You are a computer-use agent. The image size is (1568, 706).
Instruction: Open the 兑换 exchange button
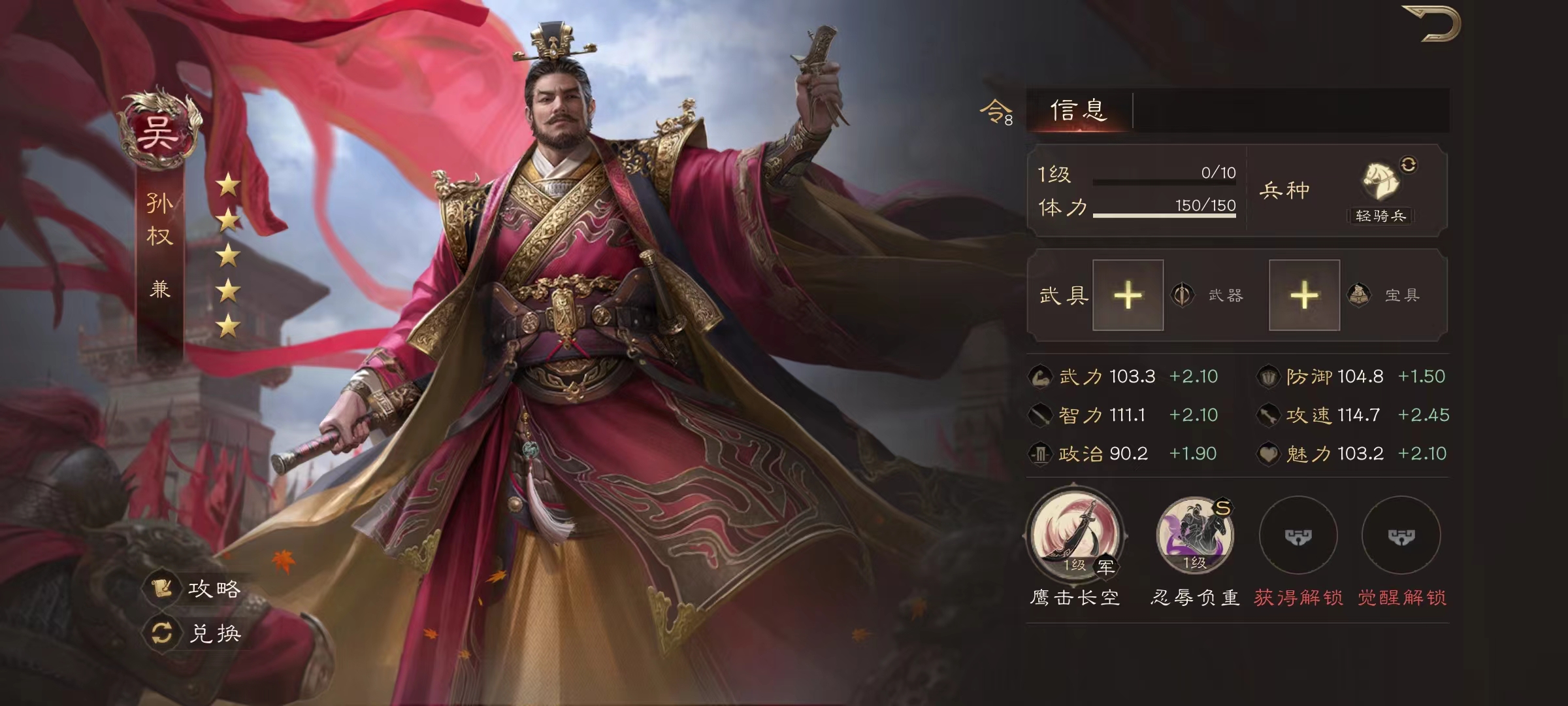[196, 633]
